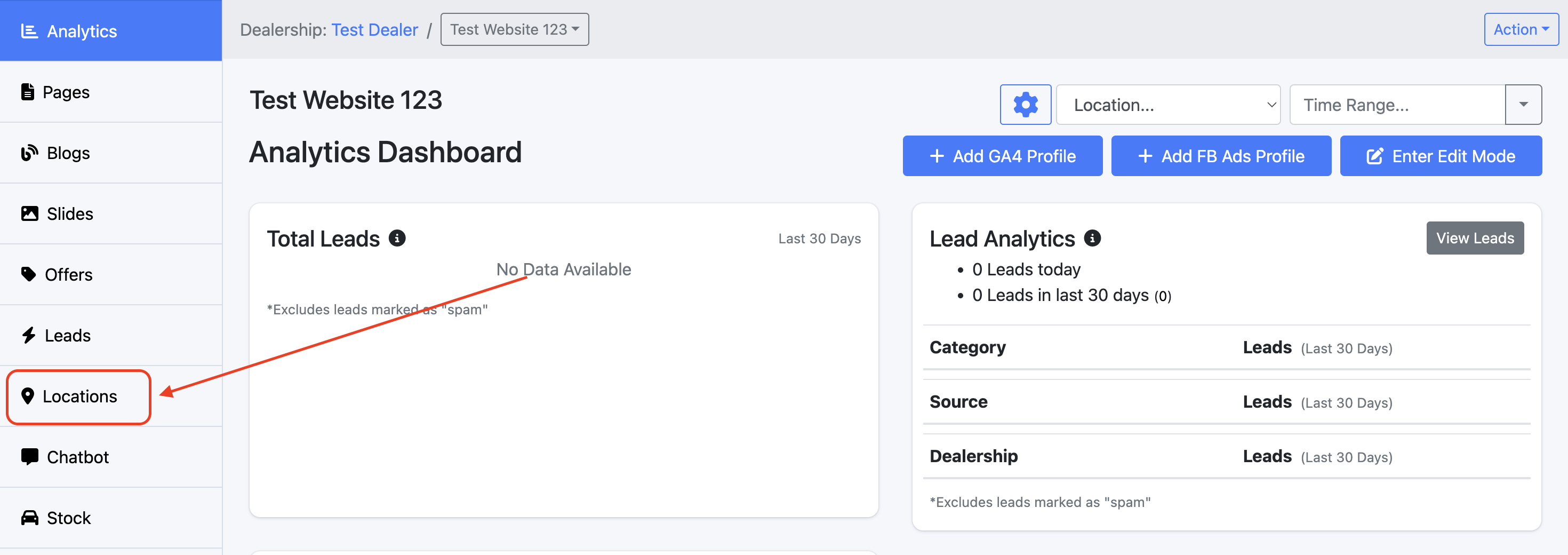
Task: Open the blue gear settings button
Action: tap(1025, 105)
